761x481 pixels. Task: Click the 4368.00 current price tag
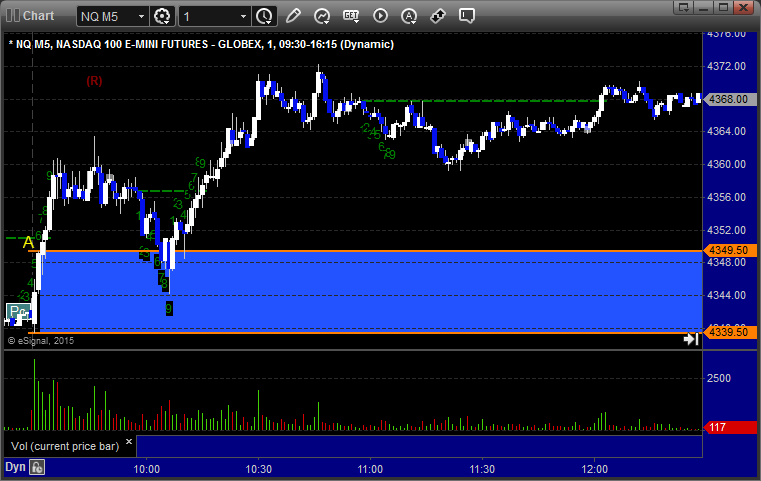point(729,99)
